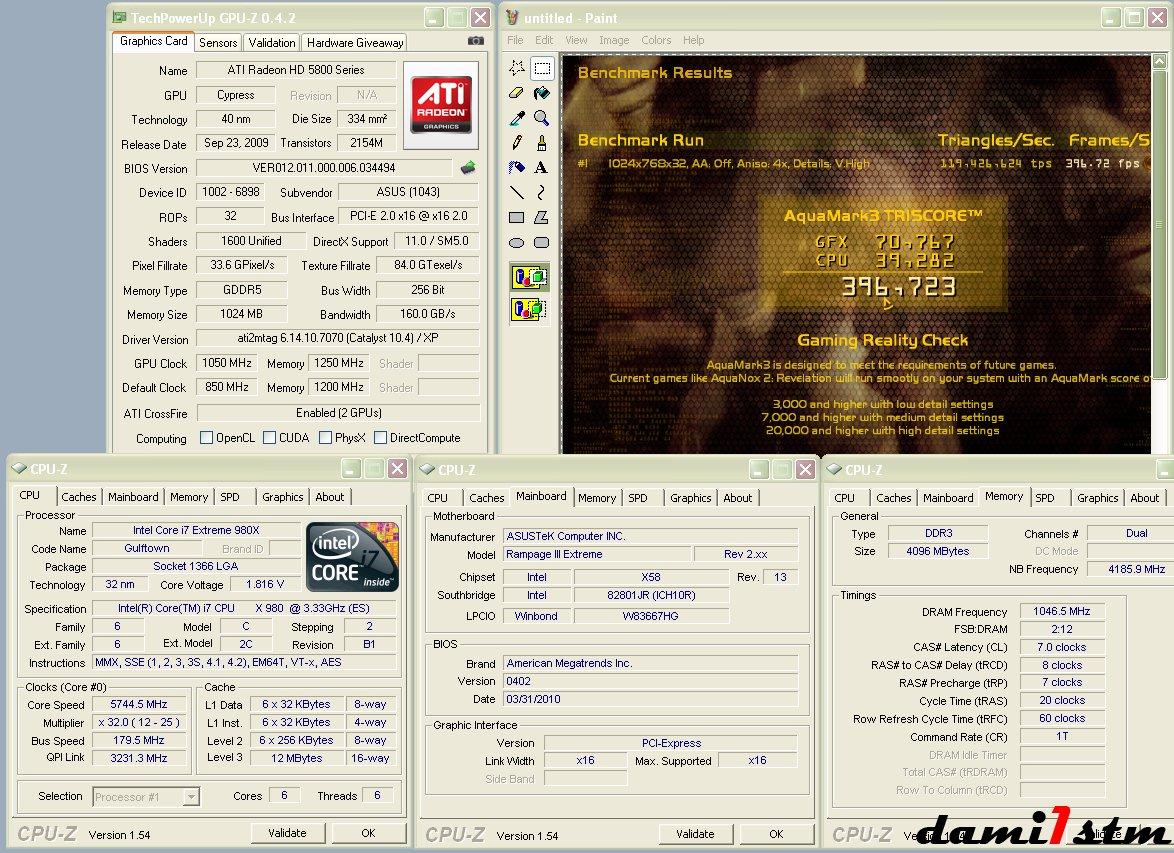Open the Help menu in Paint
The image size is (1174, 853).
click(693, 40)
